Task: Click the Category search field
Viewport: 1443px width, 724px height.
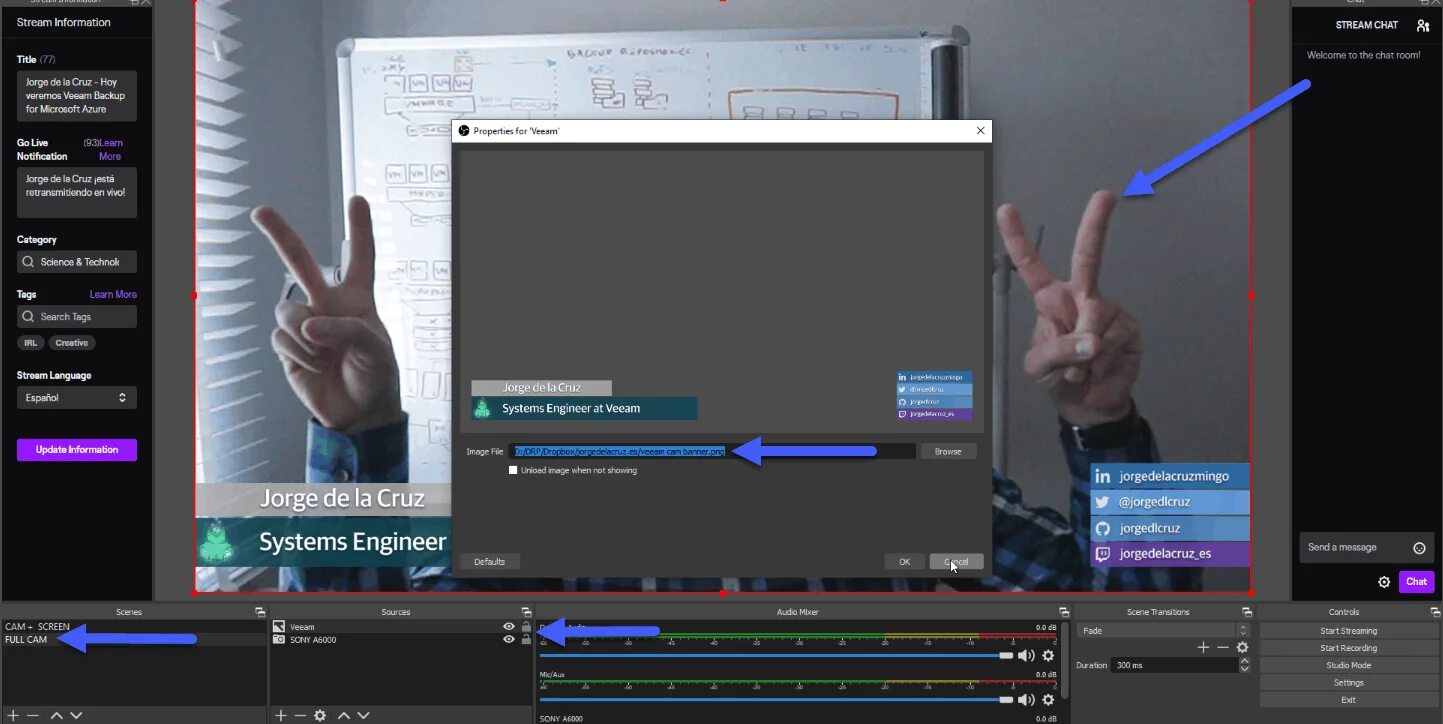Action: coord(77,262)
